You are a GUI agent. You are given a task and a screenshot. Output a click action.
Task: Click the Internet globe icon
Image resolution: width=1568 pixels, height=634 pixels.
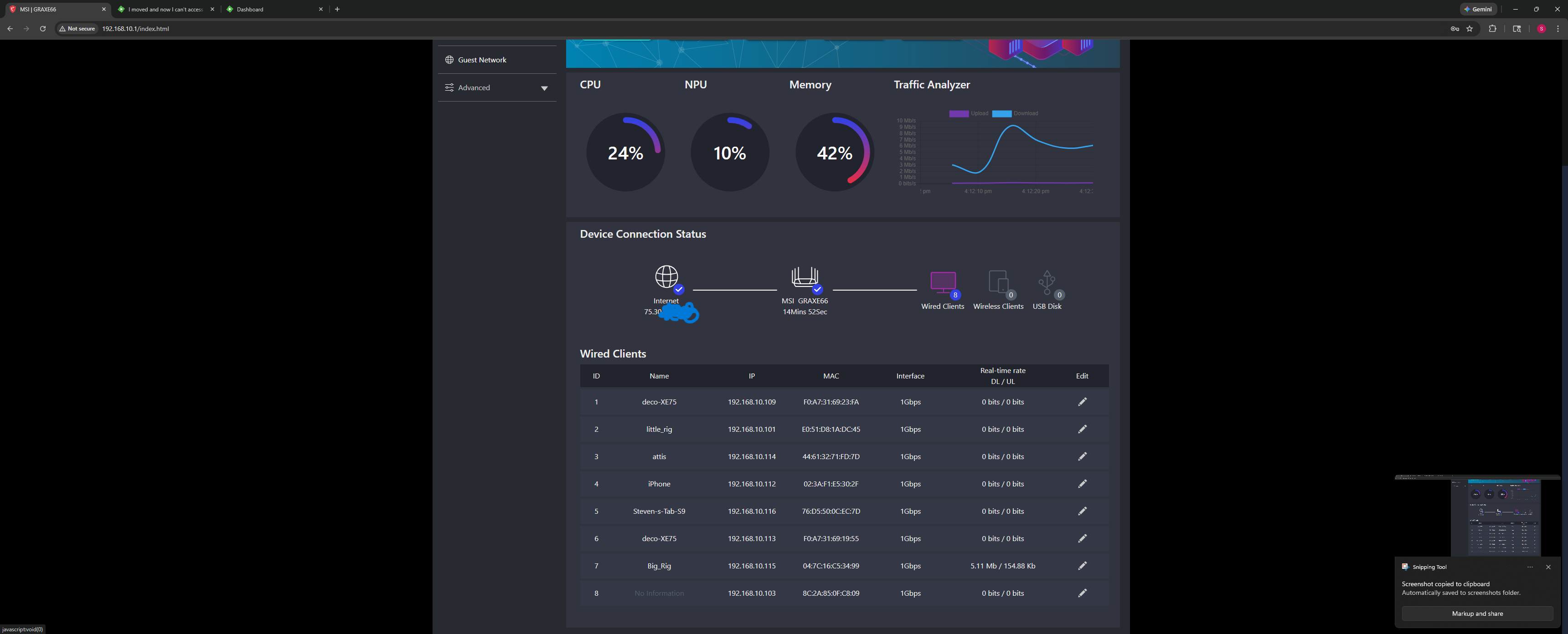coord(666,277)
